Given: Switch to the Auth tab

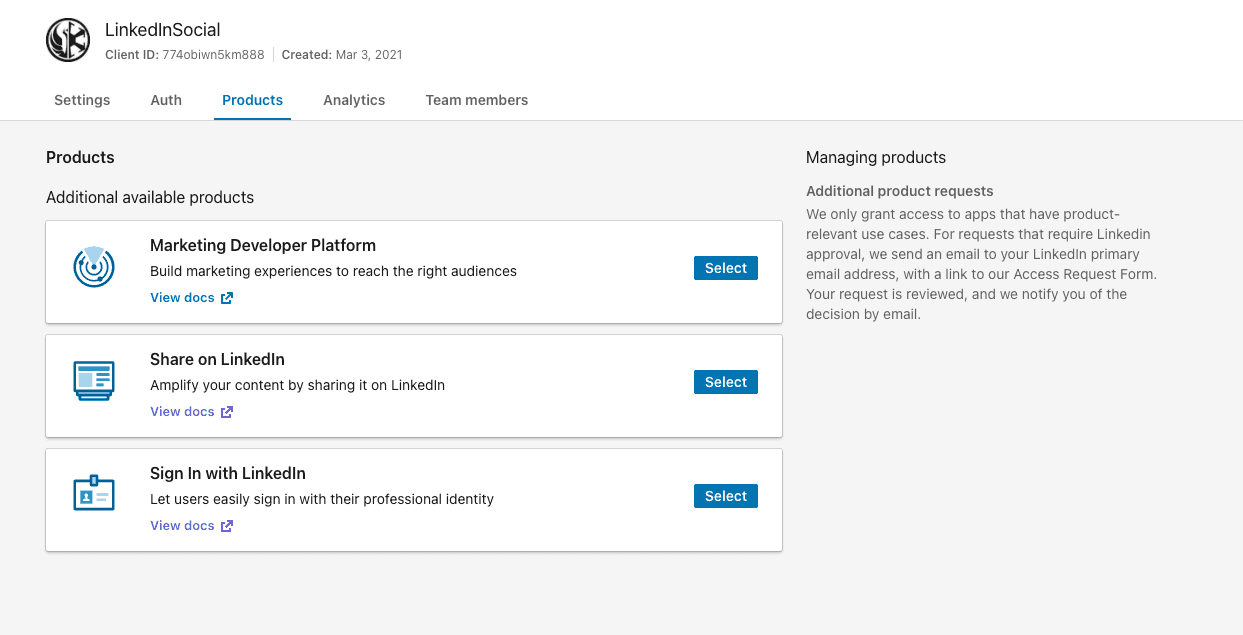Looking at the screenshot, I should (166, 100).
